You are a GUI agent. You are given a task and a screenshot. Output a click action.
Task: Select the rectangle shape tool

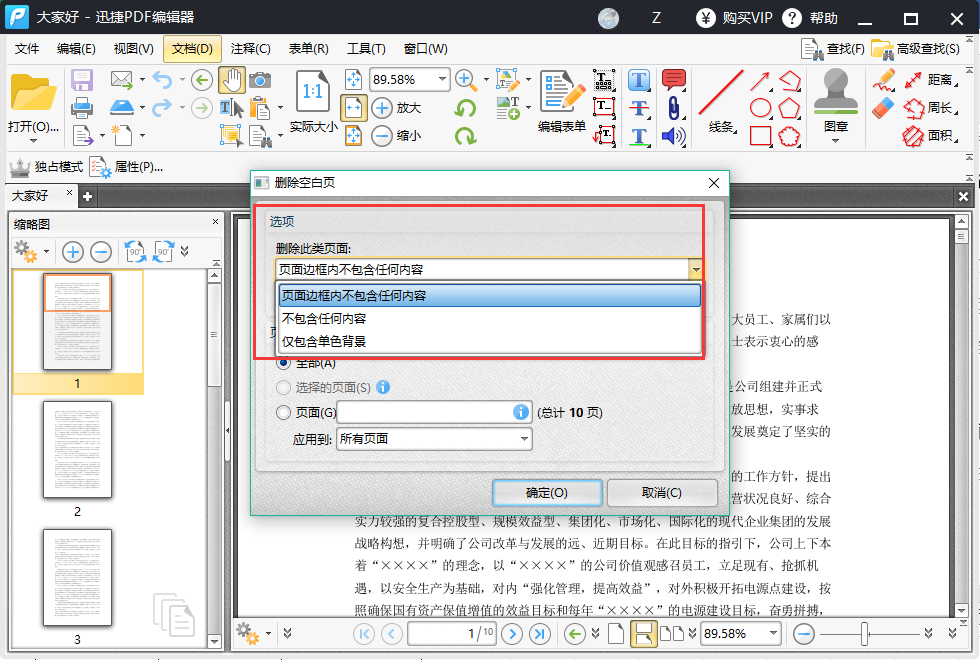[760, 136]
